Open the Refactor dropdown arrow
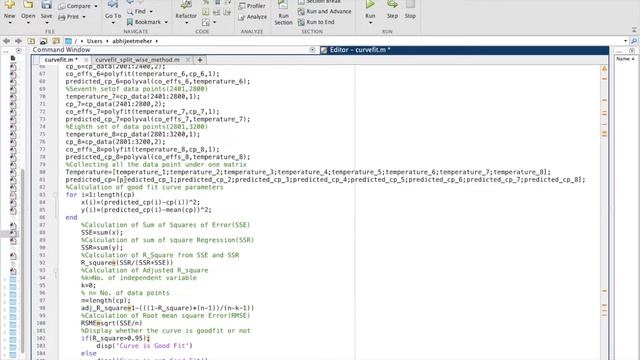Image resolution: width=640 pixels, height=360 pixels. (x=186, y=23)
